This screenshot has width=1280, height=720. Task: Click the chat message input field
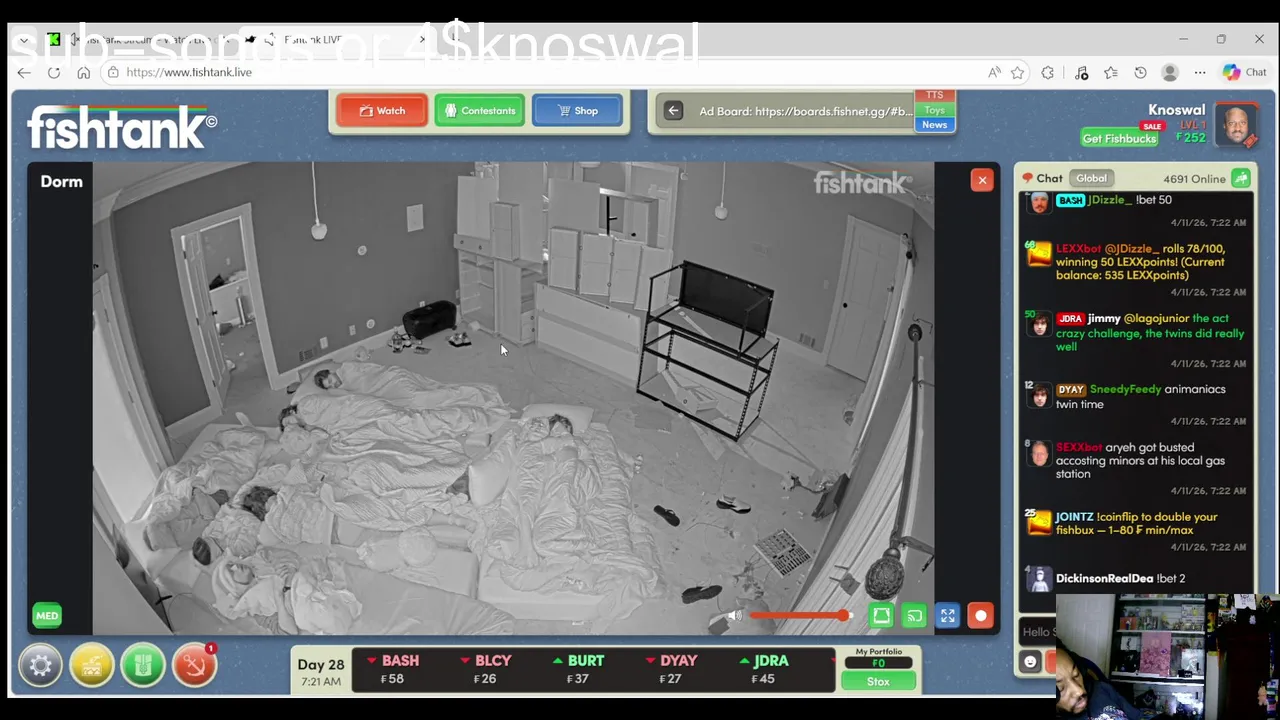tap(1038, 632)
